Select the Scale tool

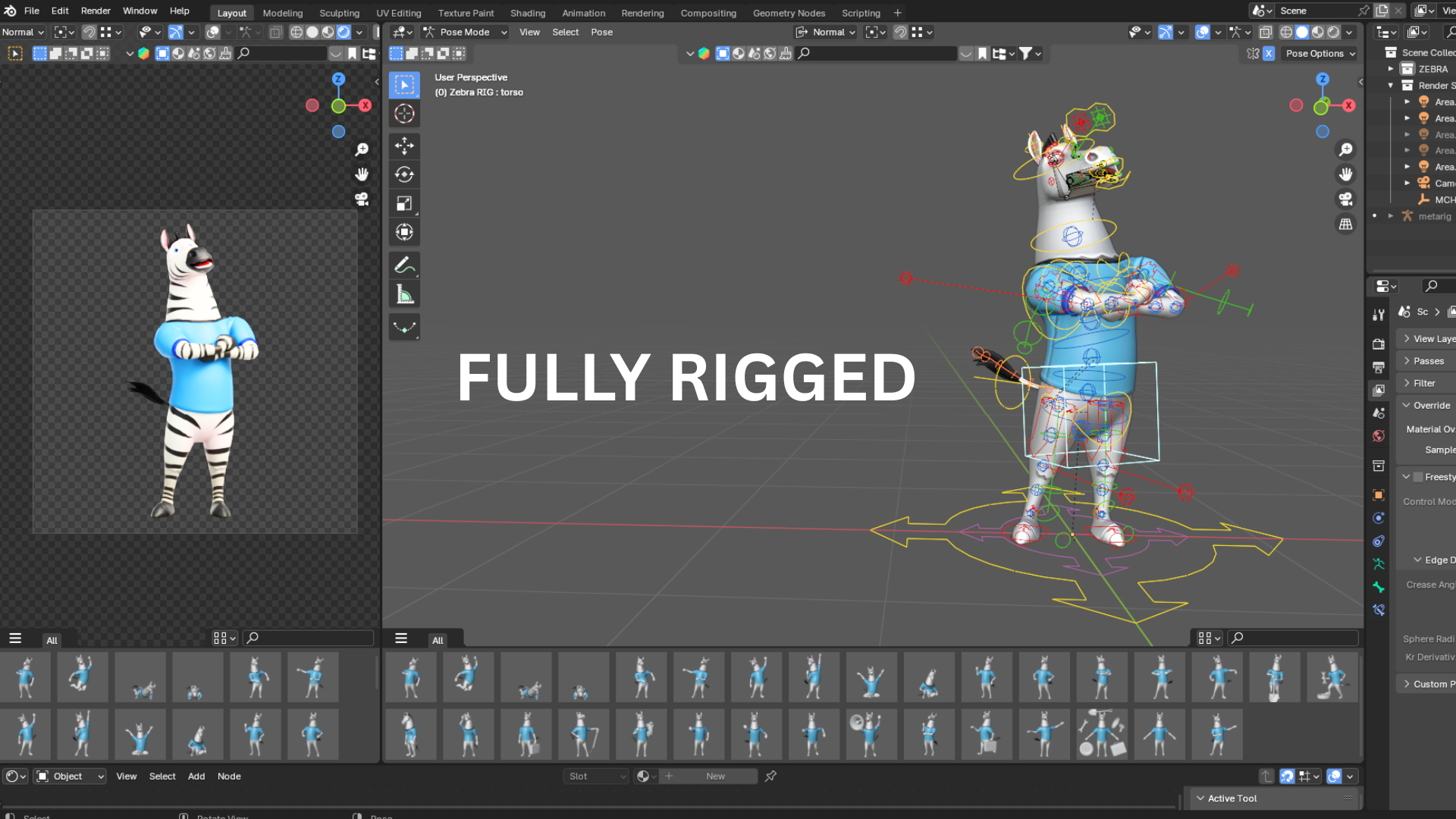click(404, 203)
